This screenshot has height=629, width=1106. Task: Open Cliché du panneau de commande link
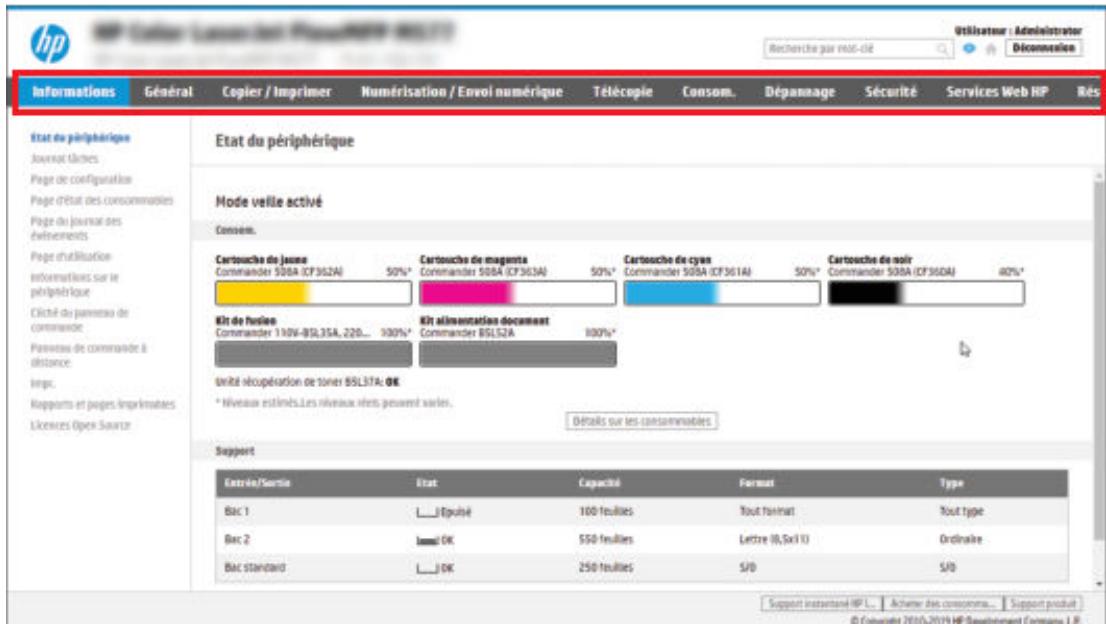79,320
